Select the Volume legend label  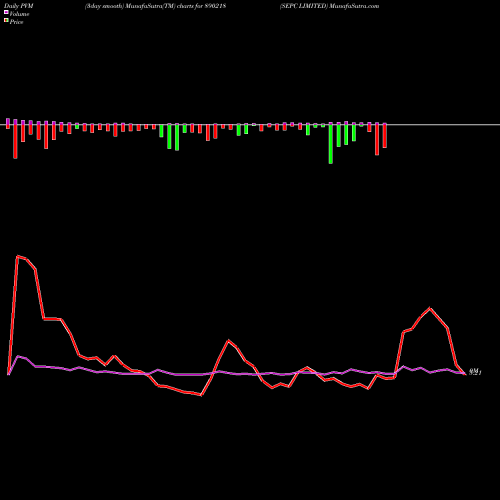click(19, 14)
